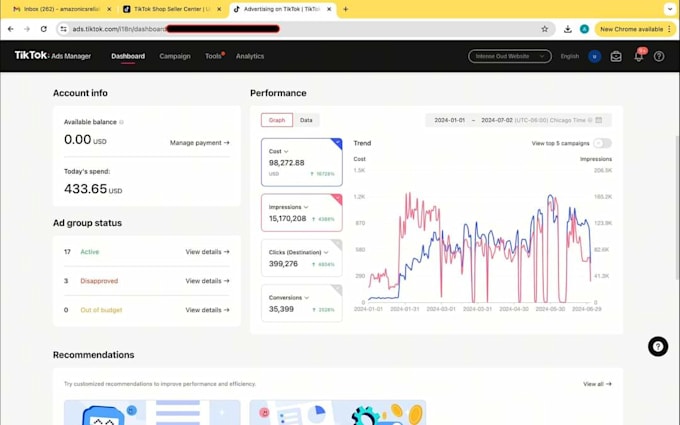
Task: Open the Tools menu item
Action: [213, 56]
